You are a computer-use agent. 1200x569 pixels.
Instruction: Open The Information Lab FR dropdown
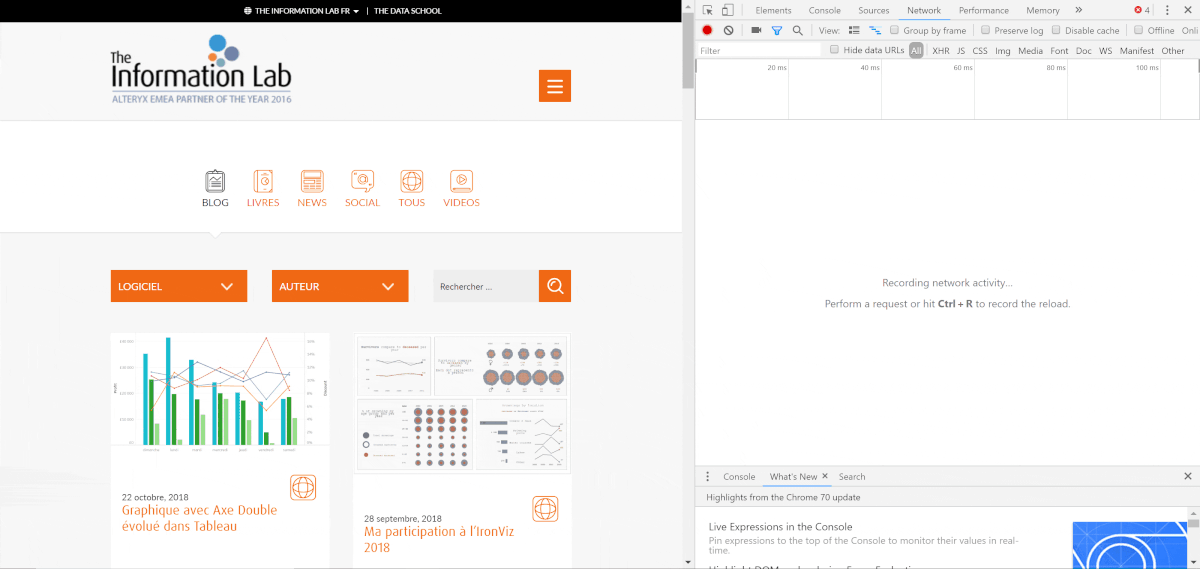click(302, 11)
